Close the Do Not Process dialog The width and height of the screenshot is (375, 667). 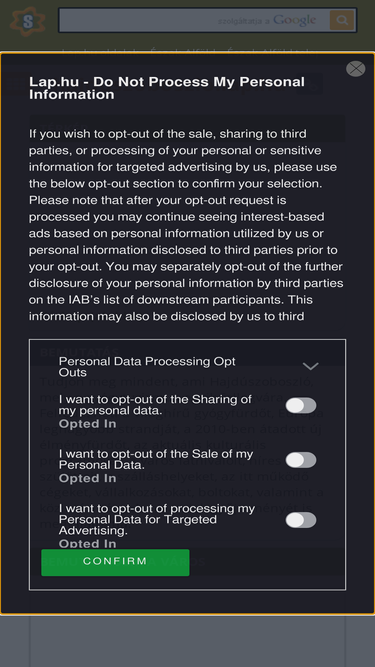pyautogui.click(x=355, y=69)
